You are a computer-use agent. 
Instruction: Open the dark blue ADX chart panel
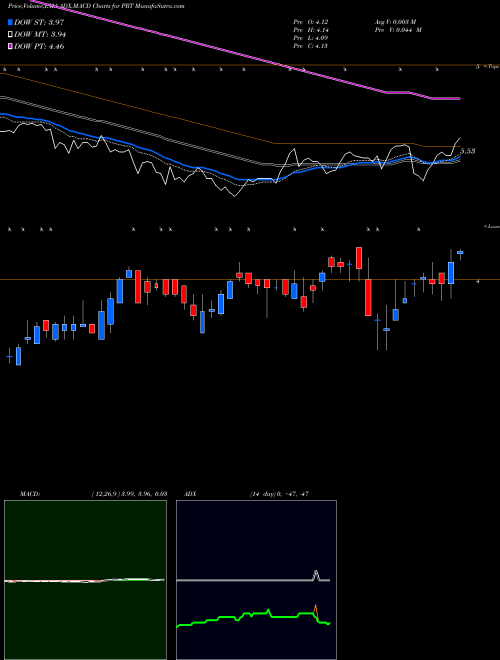tap(256, 580)
